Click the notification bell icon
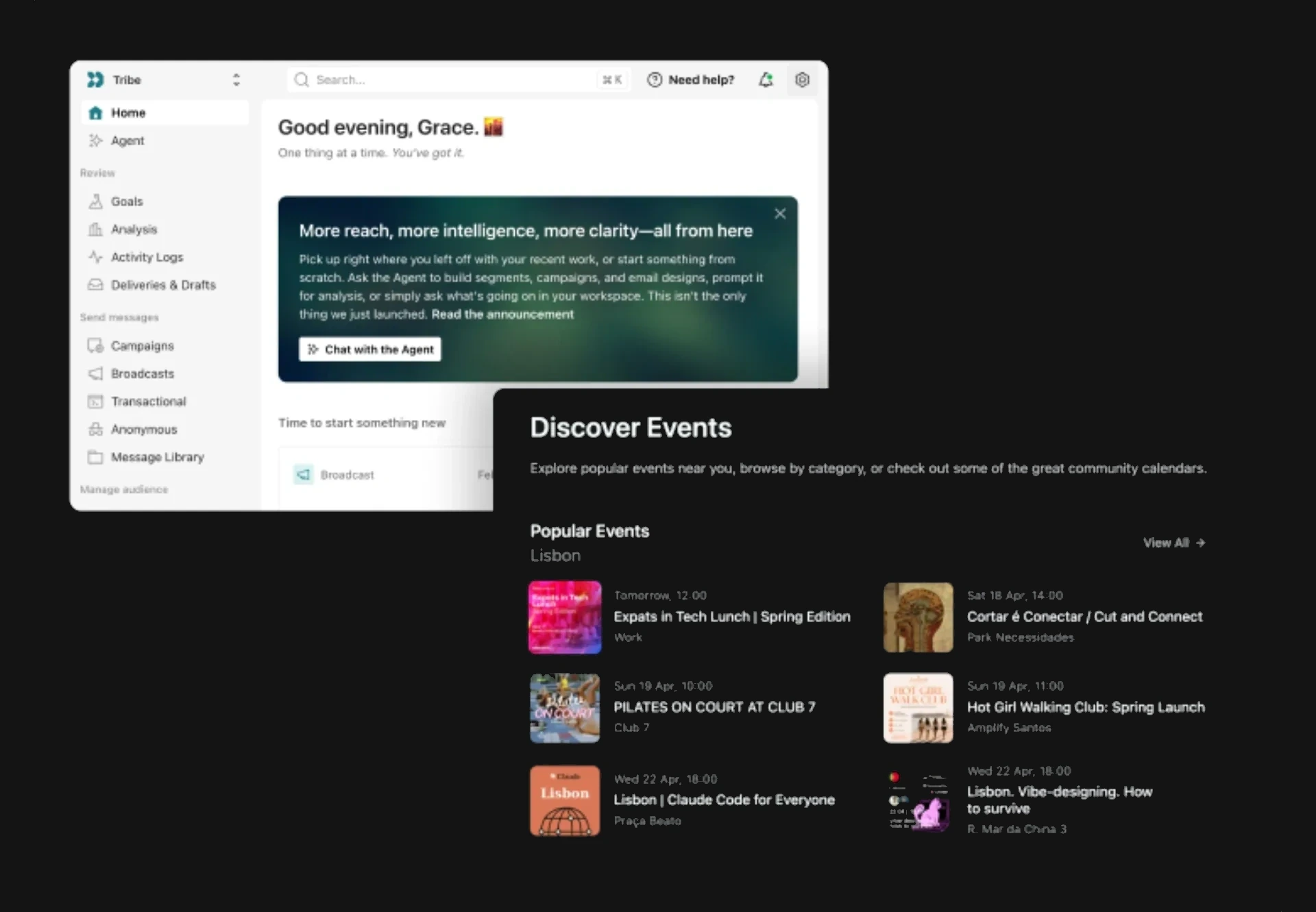The height and width of the screenshot is (912, 1316). [766, 80]
